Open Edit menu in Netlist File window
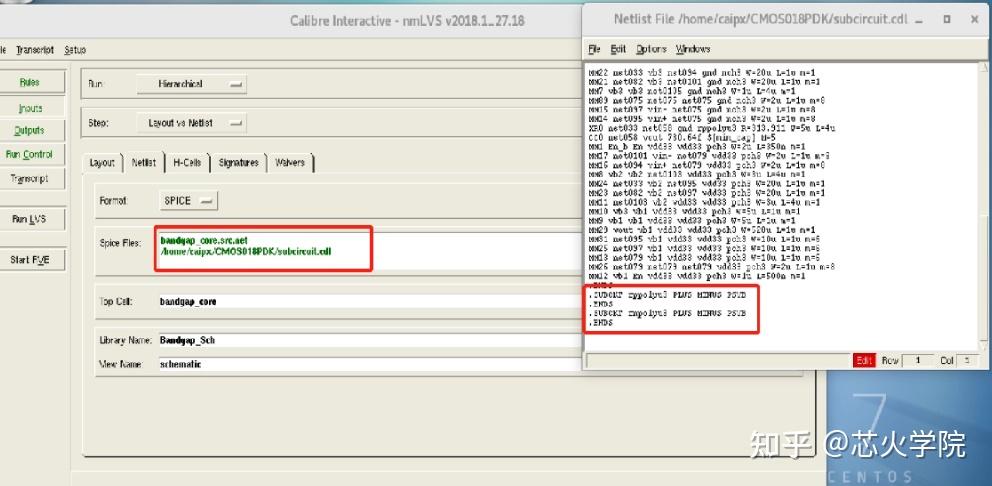Image resolution: width=992 pixels, height=486 pixels. (x=618, y=49)
